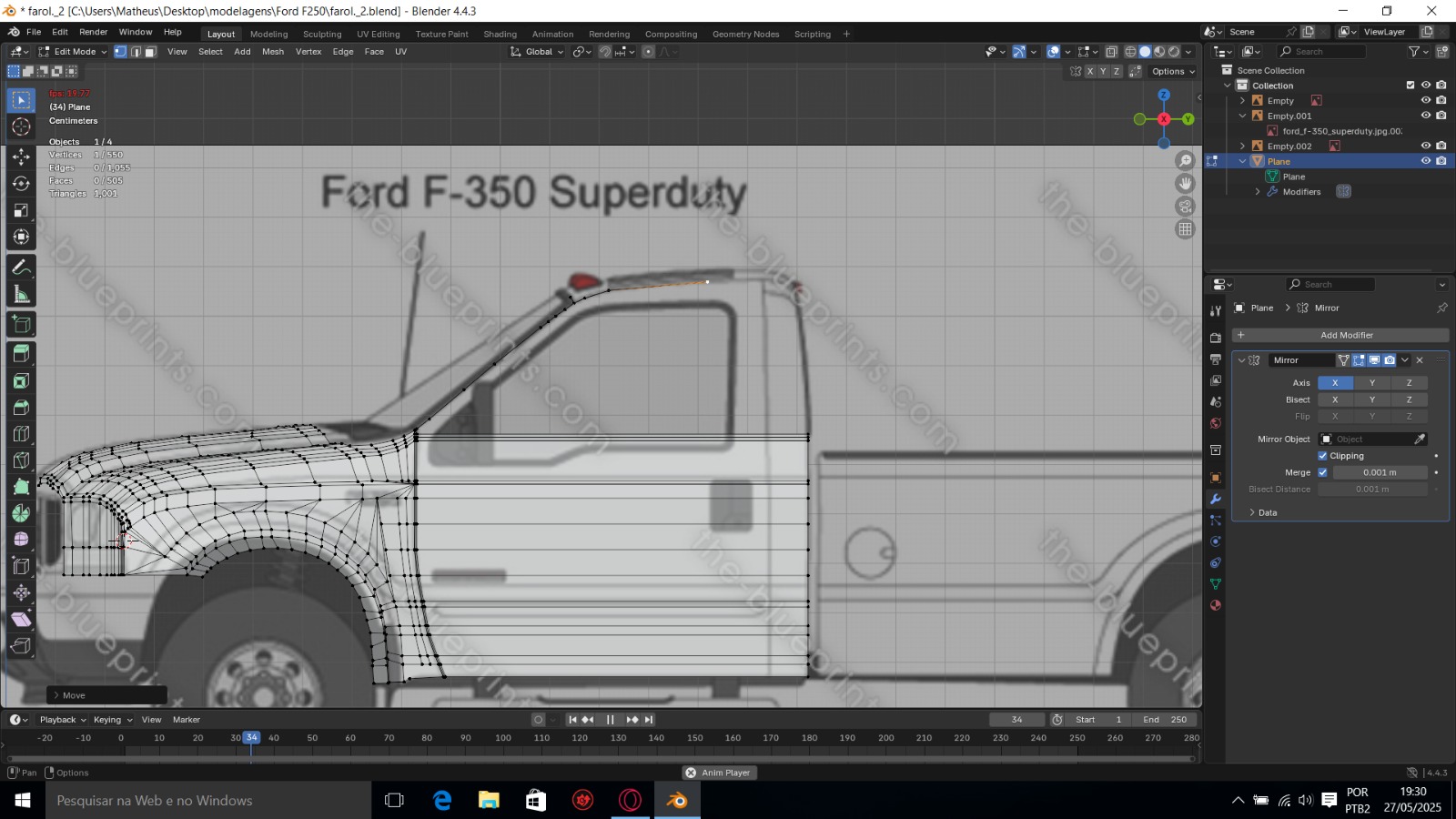Screen dimensions: 1456x819
Task: Jump to the timeline start
Action: pyautogui.click(x=572, y=720)
